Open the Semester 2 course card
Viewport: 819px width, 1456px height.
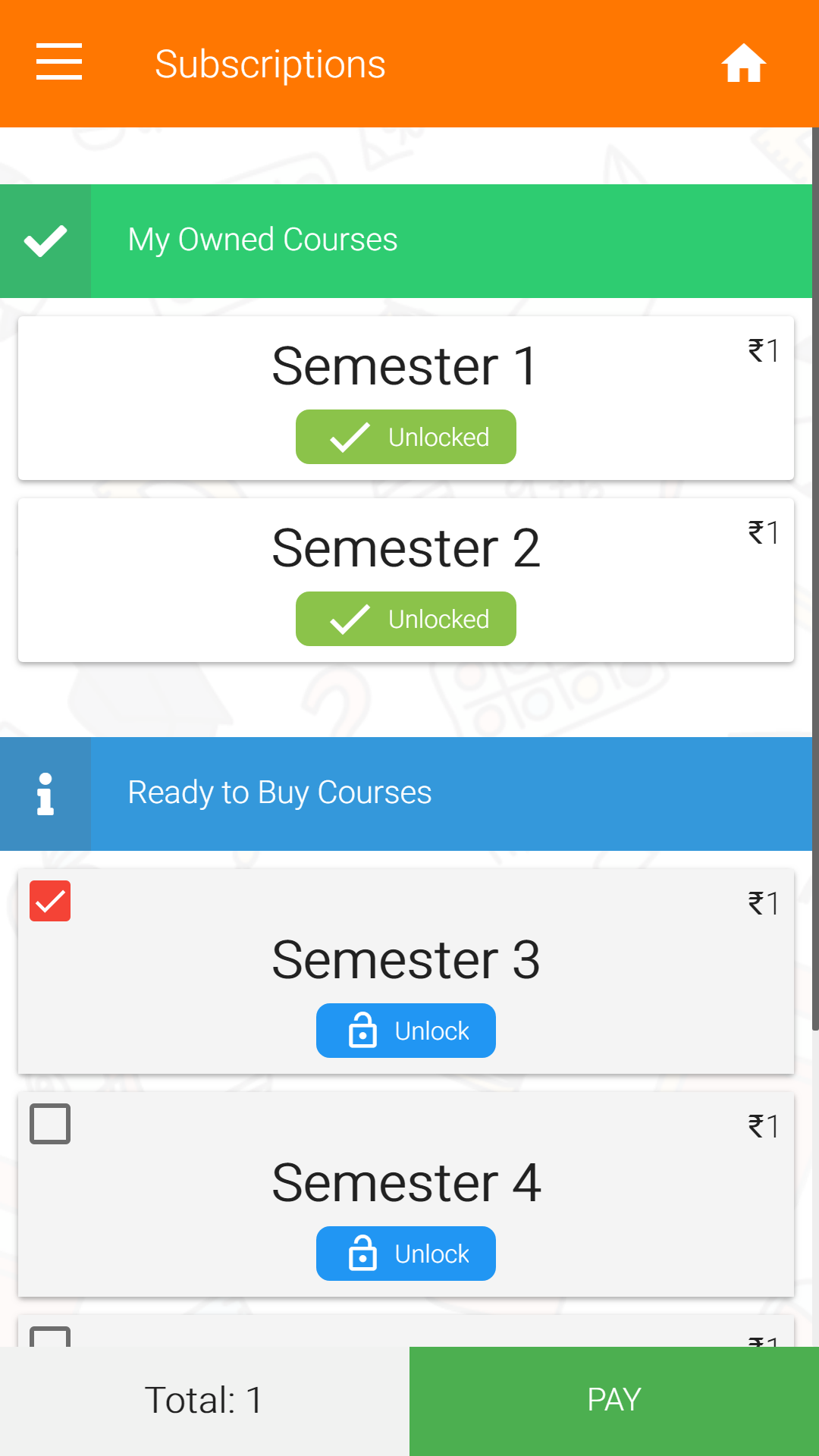405,549
